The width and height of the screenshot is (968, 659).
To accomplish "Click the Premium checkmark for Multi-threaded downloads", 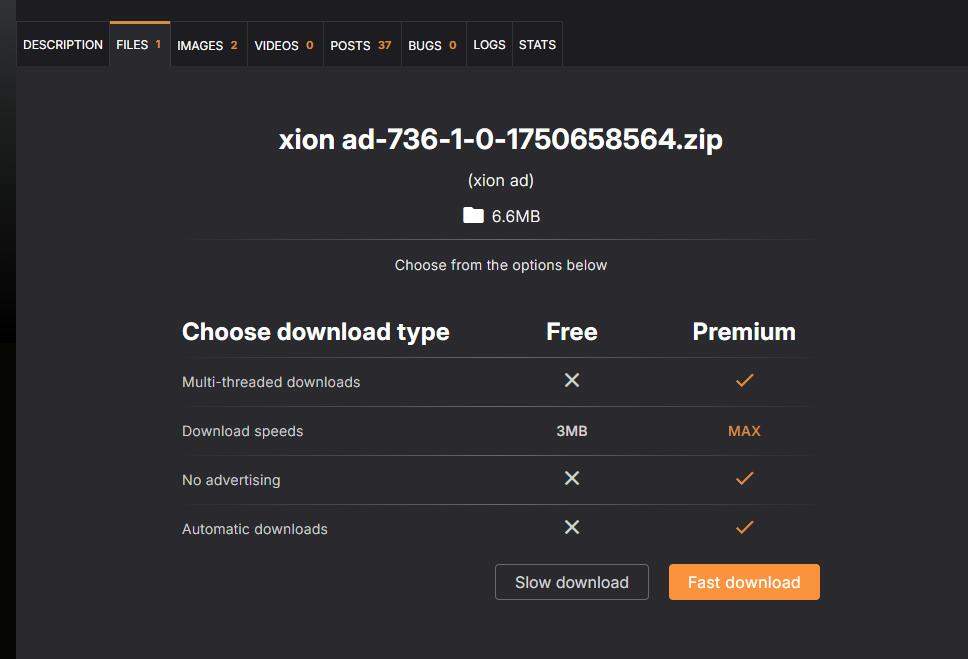I will coord(744,380).
